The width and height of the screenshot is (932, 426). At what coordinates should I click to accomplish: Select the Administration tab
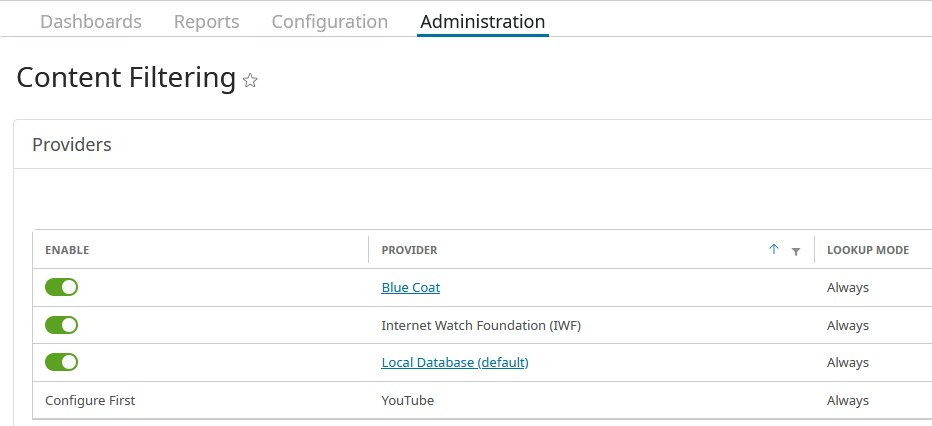pos(483,21)
